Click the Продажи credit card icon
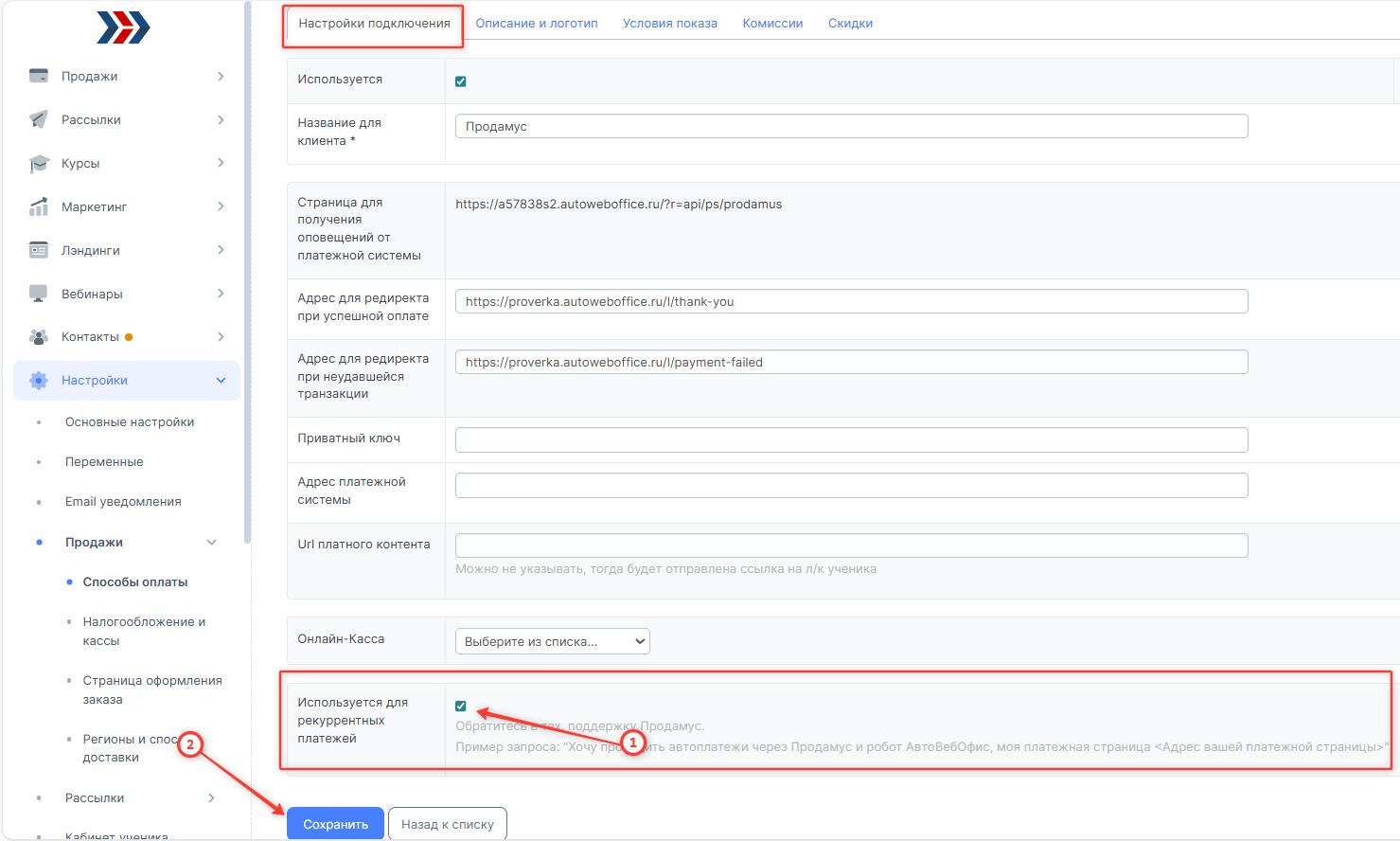Image resolution: width=1400 pixels, height=841 pixels. (39, 76)
